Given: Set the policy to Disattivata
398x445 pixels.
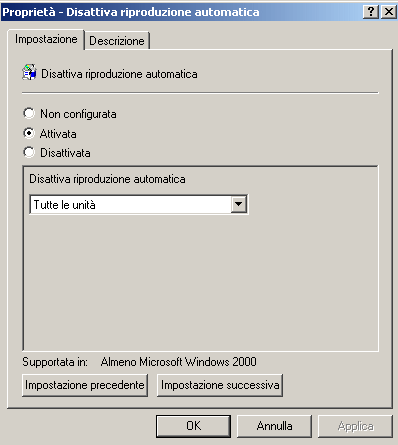Looking at the screenshot, I should pyautogui.click(x=29, y=152).
